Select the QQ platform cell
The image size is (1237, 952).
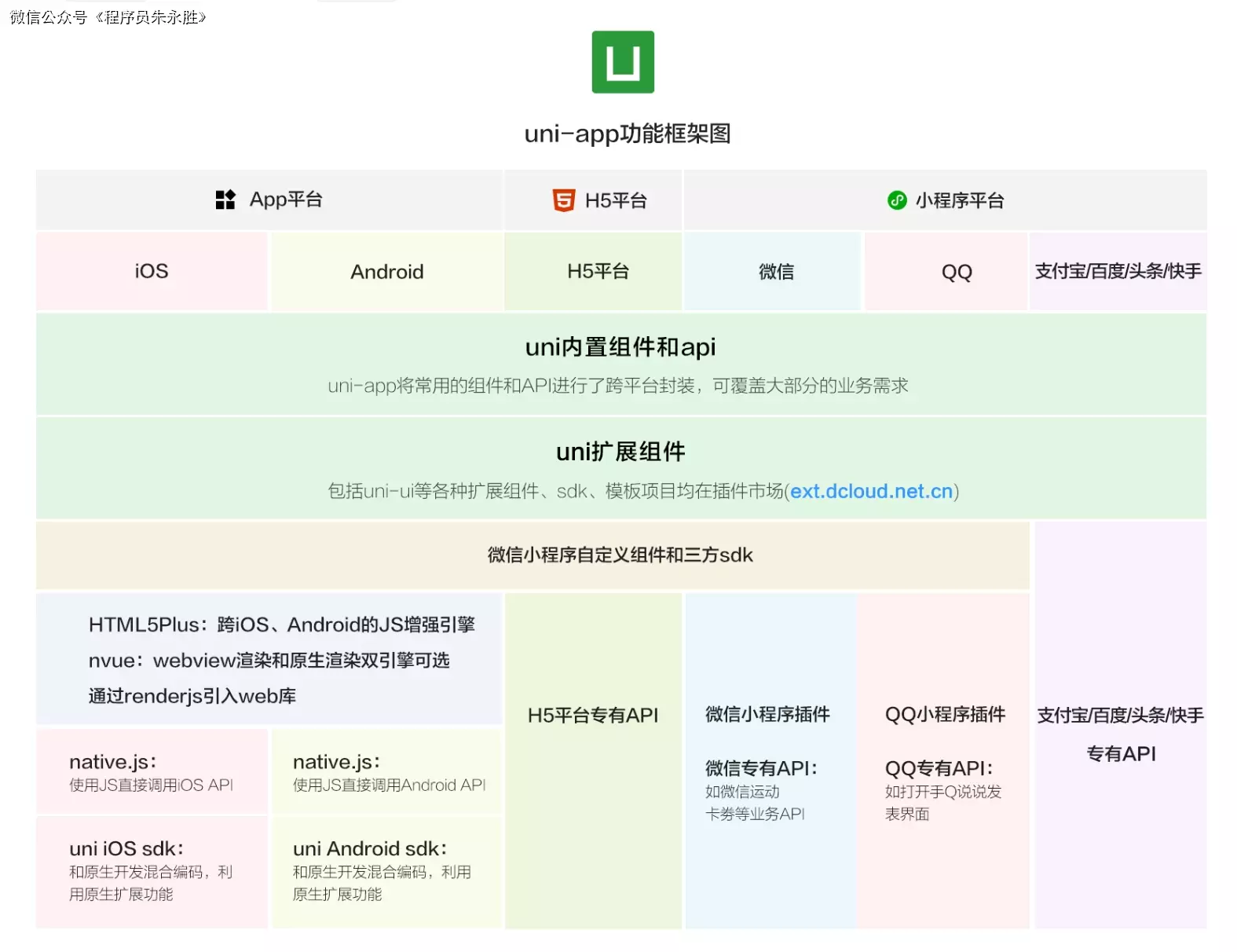point(956,272)
